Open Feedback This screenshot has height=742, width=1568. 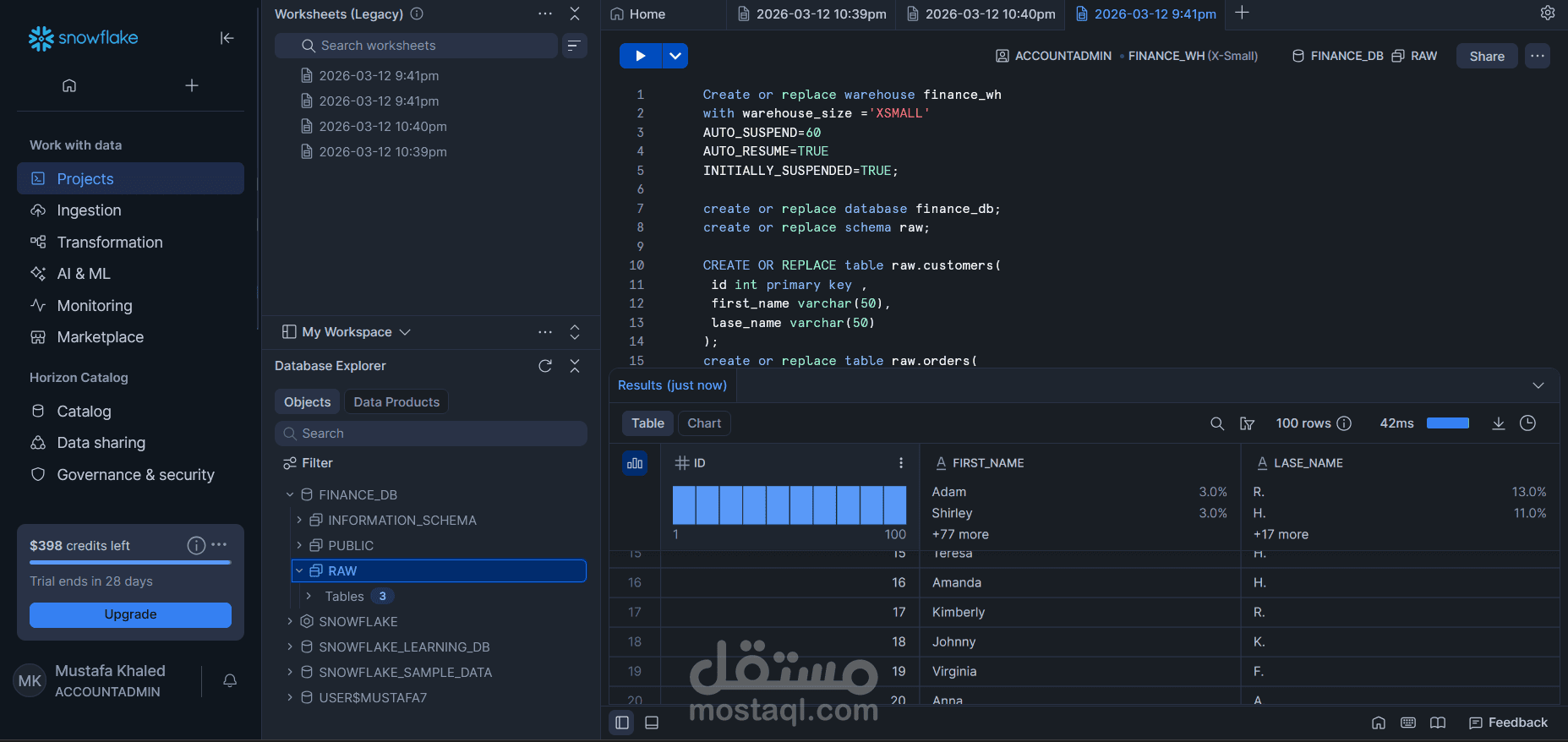click(1508, 723)
